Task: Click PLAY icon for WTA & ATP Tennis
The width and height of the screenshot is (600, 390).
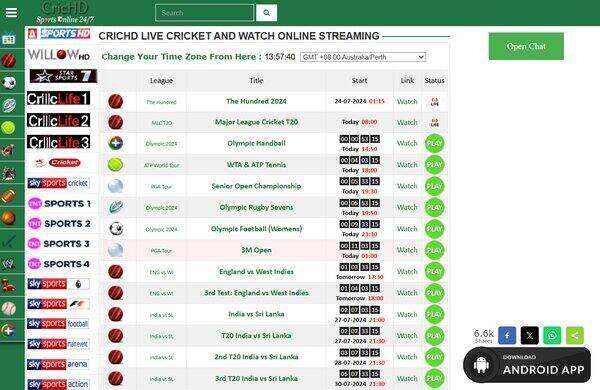Action: (434, 165)
